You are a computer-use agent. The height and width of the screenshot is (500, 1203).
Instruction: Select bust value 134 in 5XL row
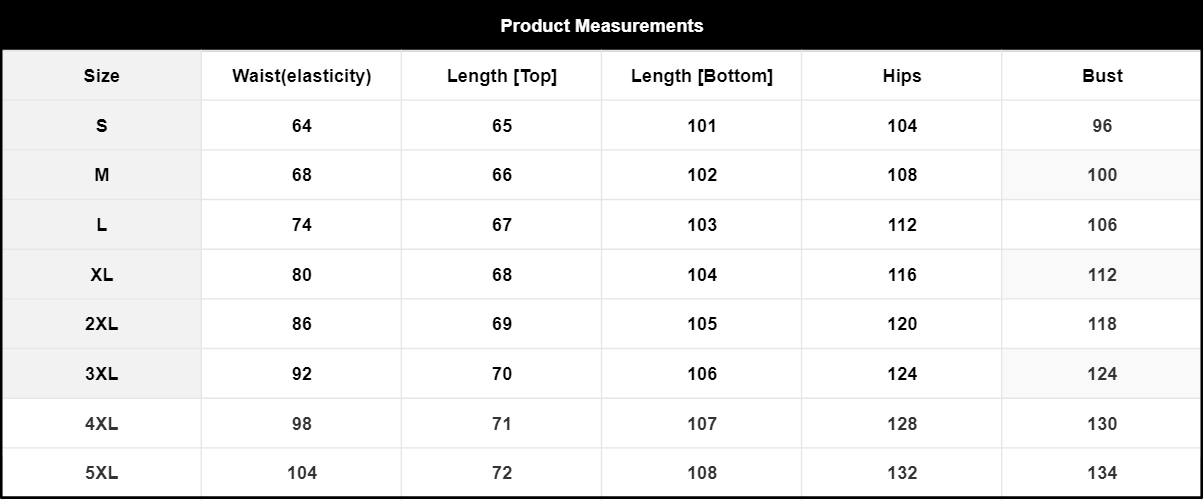pyautogui.click(x=1102, y=473)
